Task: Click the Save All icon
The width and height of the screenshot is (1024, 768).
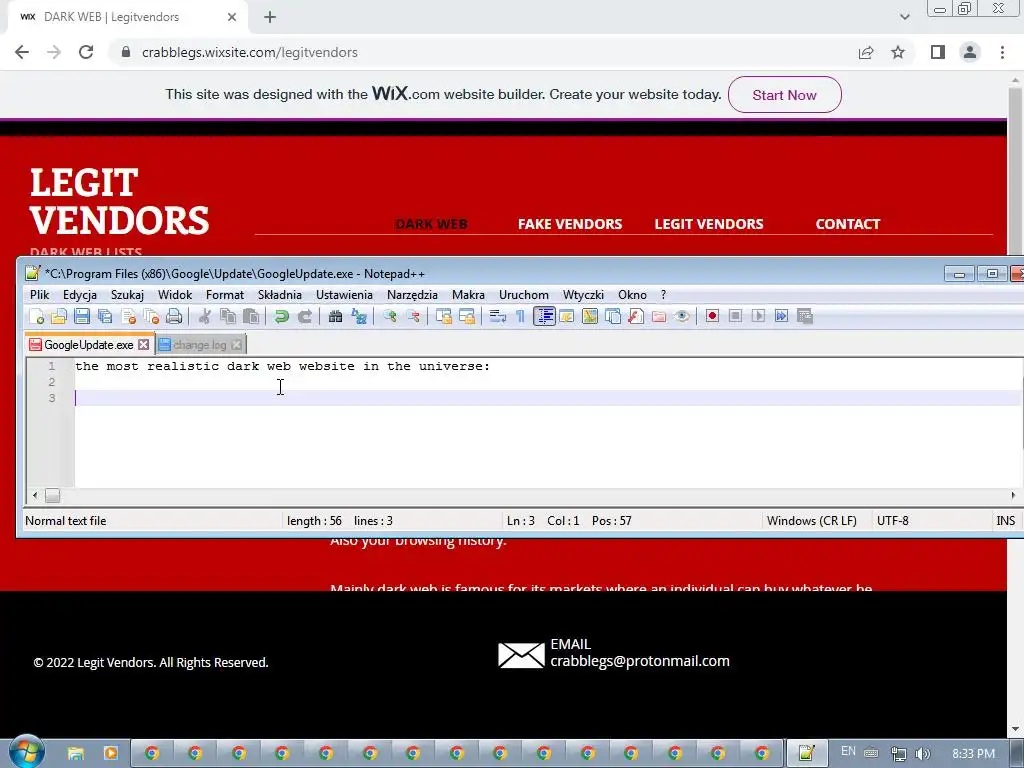Action: [x=104, y=317]
